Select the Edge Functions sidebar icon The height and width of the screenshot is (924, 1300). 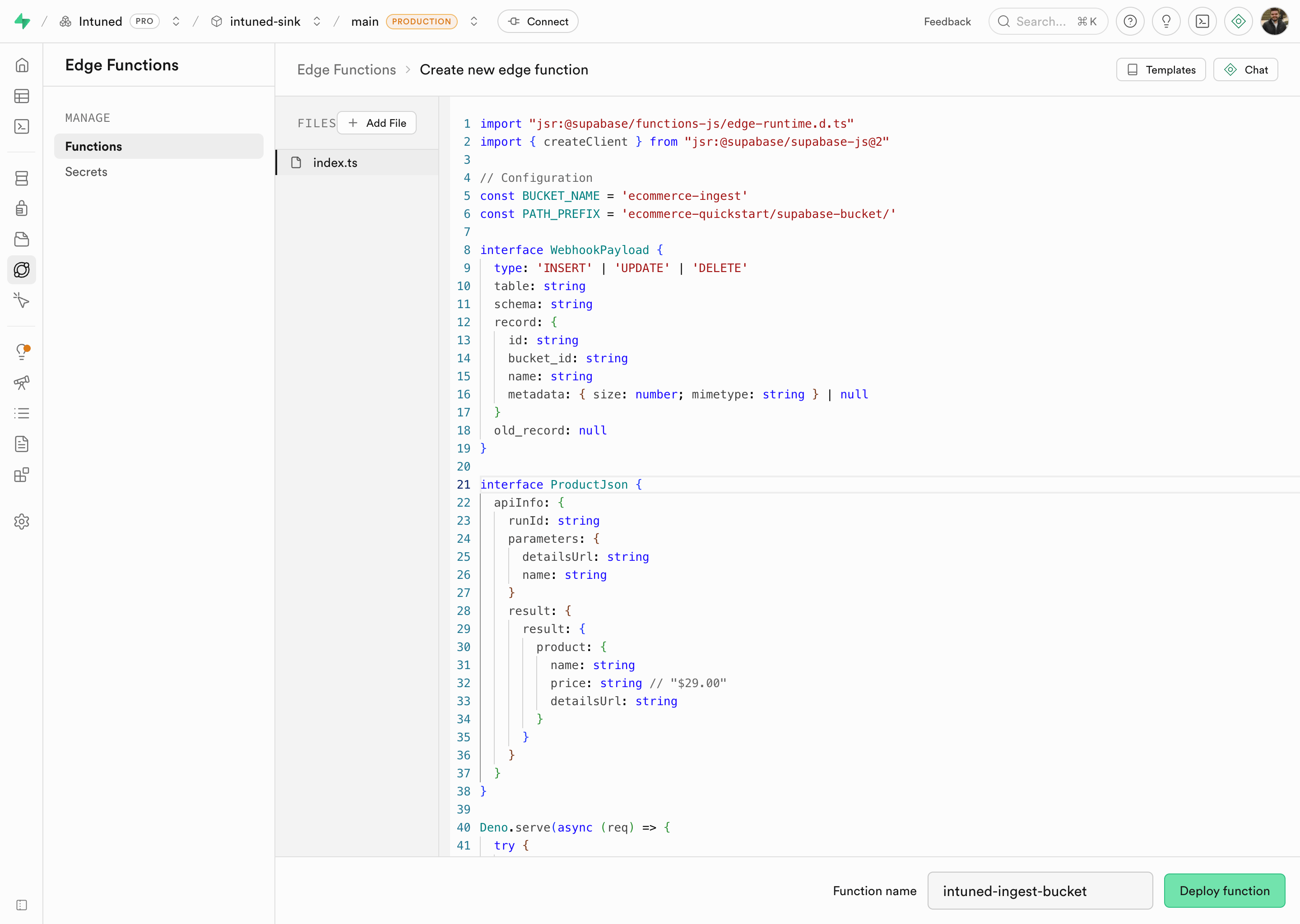point(22,270)
